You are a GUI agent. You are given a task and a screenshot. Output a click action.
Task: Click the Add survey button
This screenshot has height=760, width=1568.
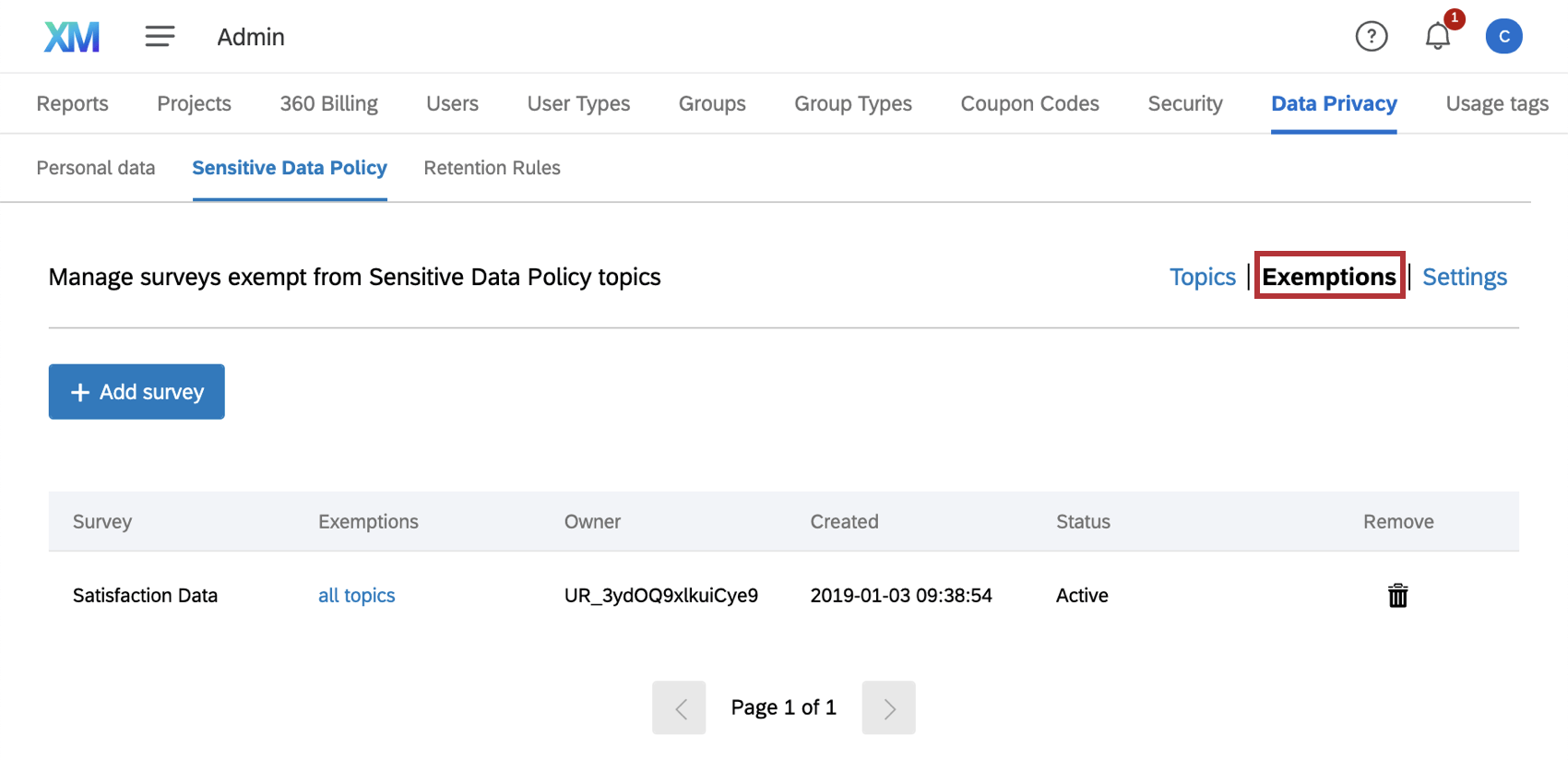point(137,392)
